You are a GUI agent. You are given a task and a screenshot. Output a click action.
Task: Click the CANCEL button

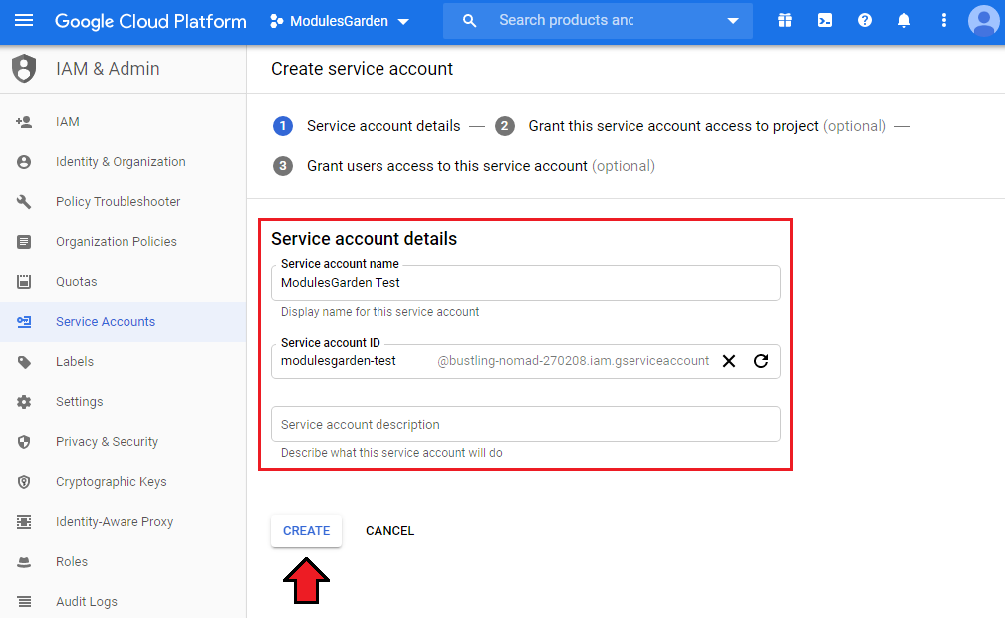pyautogui.click(x=390, y=531)
